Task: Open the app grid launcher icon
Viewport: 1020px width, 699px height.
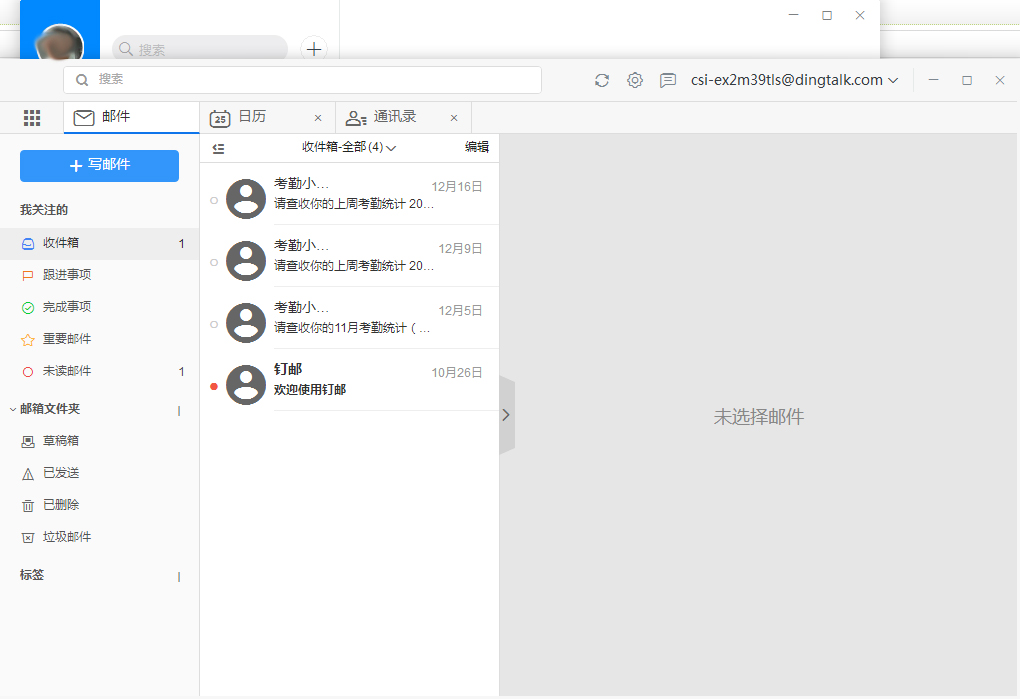Action: click(x=31, y=117)
